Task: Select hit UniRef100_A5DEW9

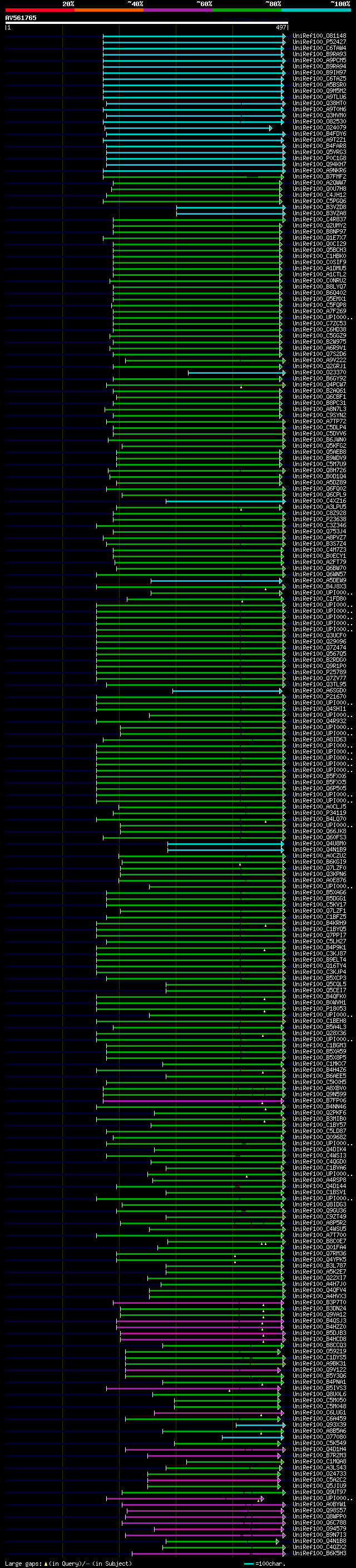Action: click(319, 580)
